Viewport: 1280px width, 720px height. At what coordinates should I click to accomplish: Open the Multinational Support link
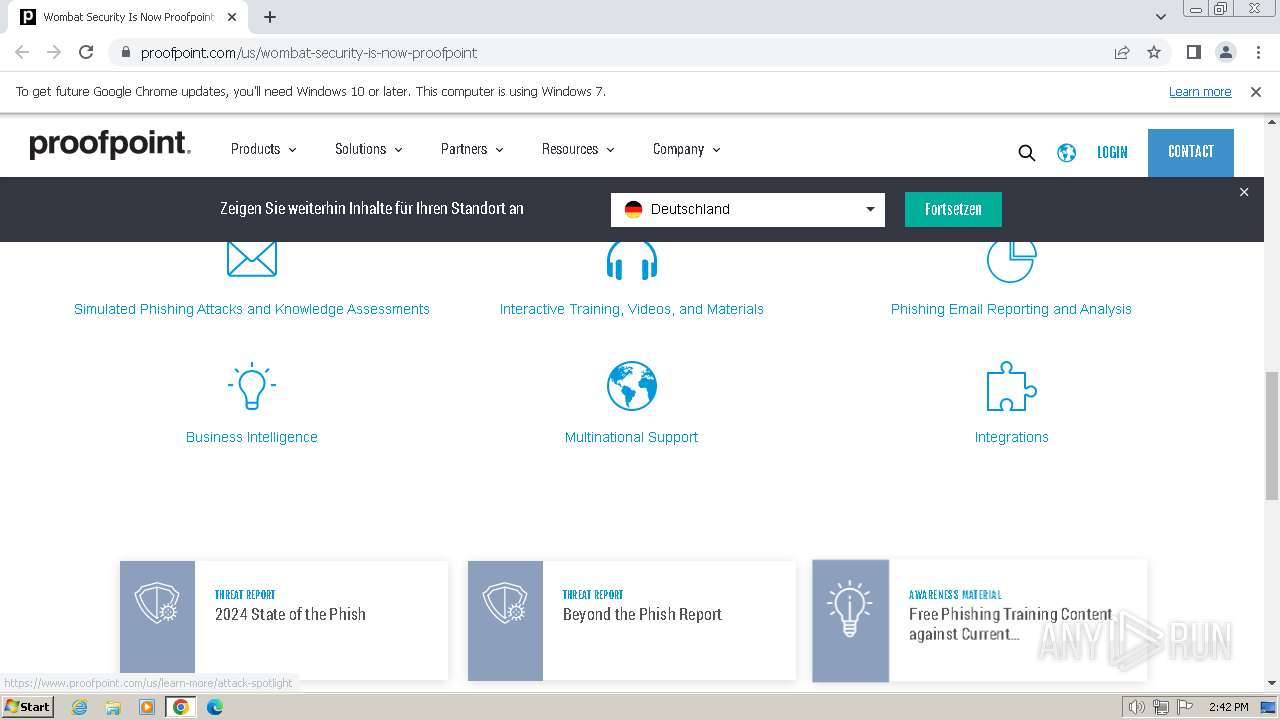coord(632,437)
